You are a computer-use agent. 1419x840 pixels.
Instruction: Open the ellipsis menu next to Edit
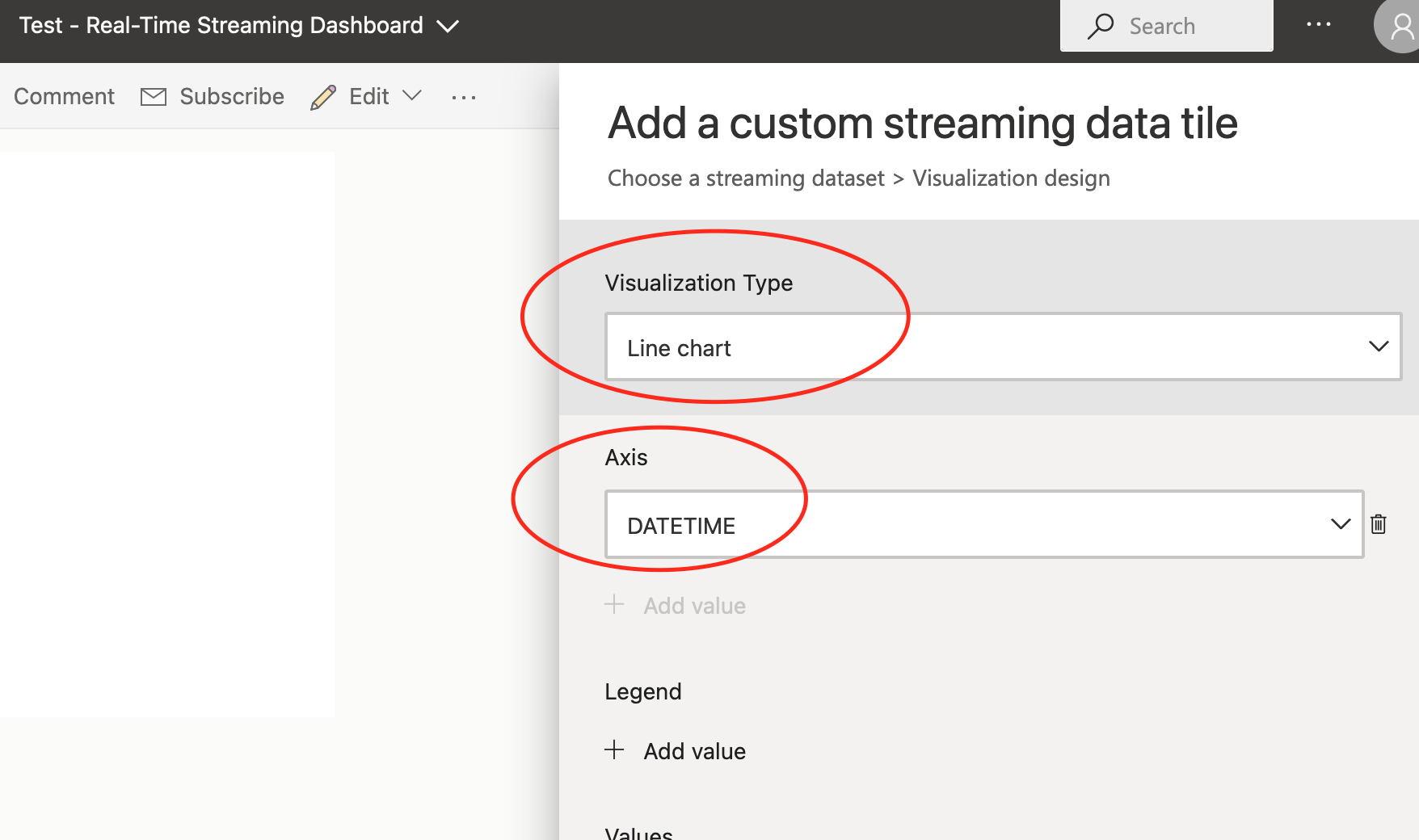click(x=463, y=98)
